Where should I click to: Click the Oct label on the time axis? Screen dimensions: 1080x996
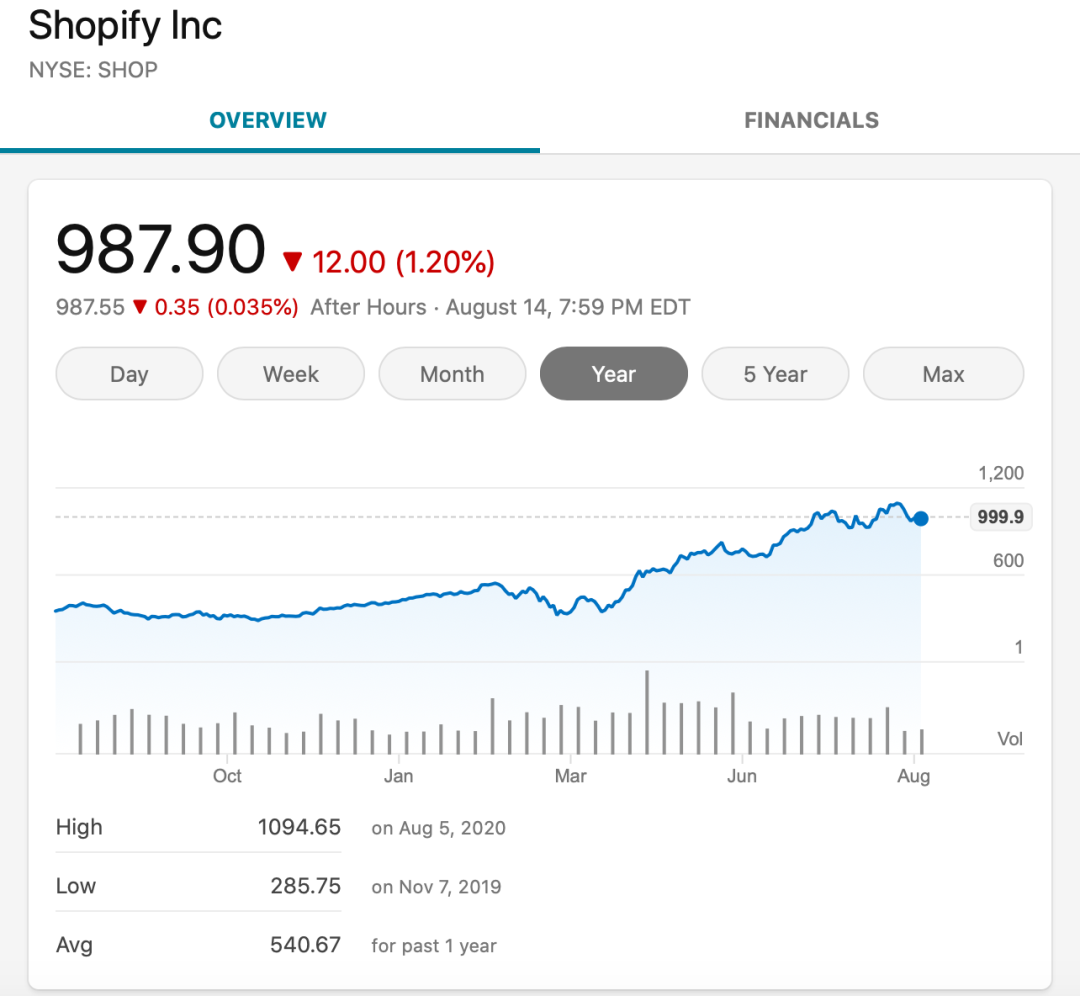click(x=227, y=776)
